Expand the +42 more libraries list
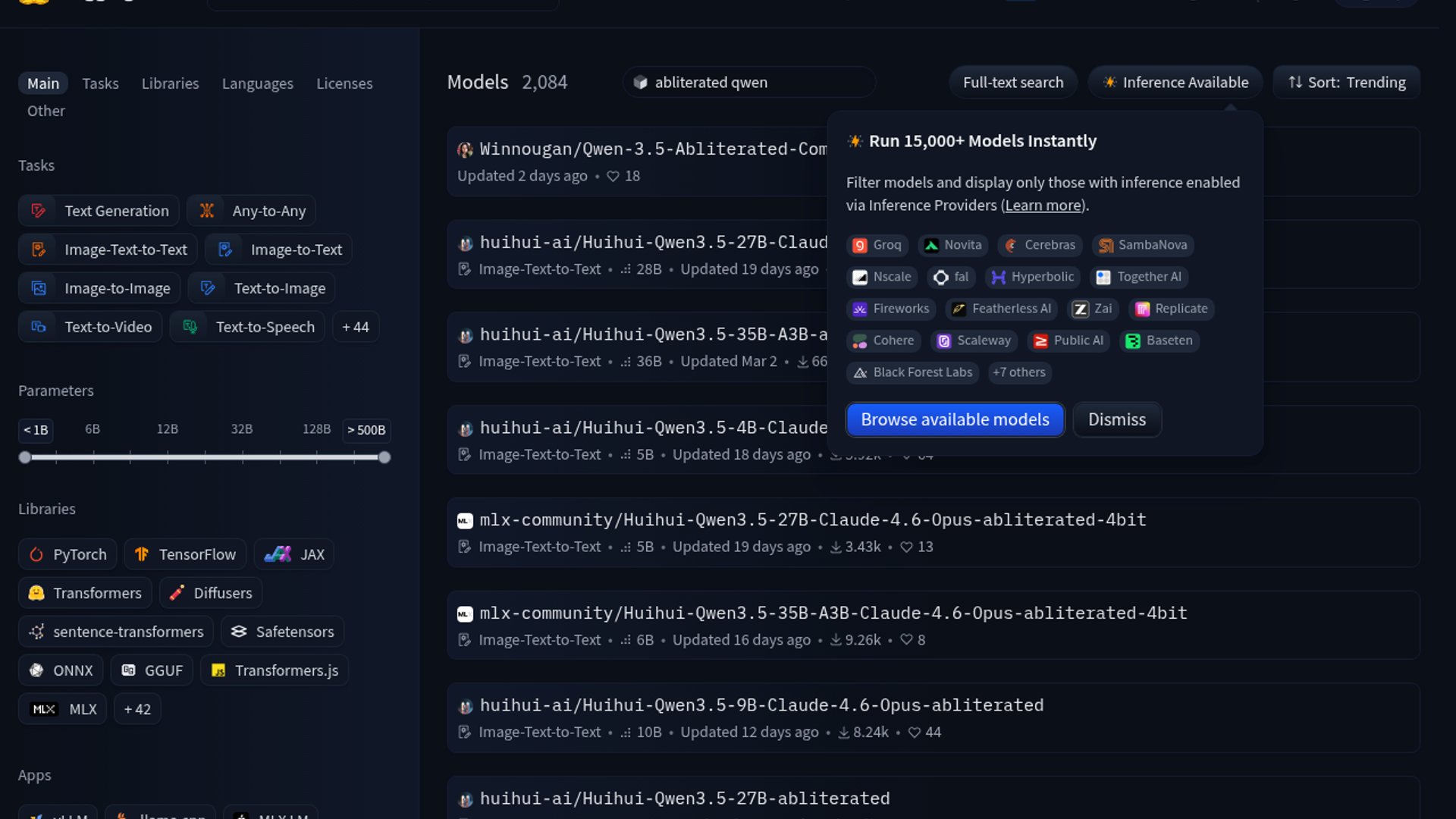 point(137,709)
